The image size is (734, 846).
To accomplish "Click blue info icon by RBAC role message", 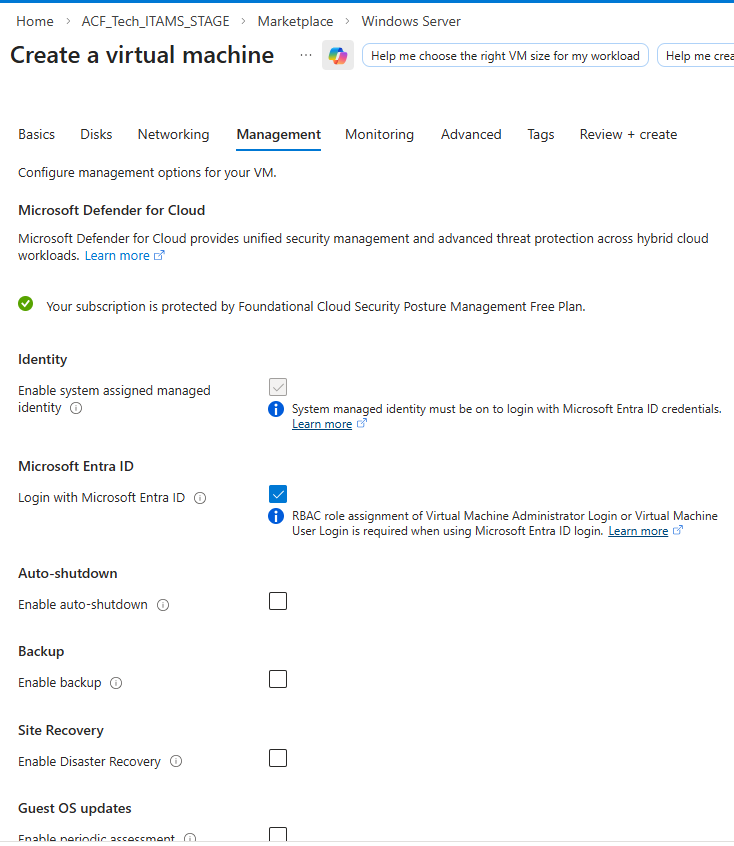I will [276, 516].
